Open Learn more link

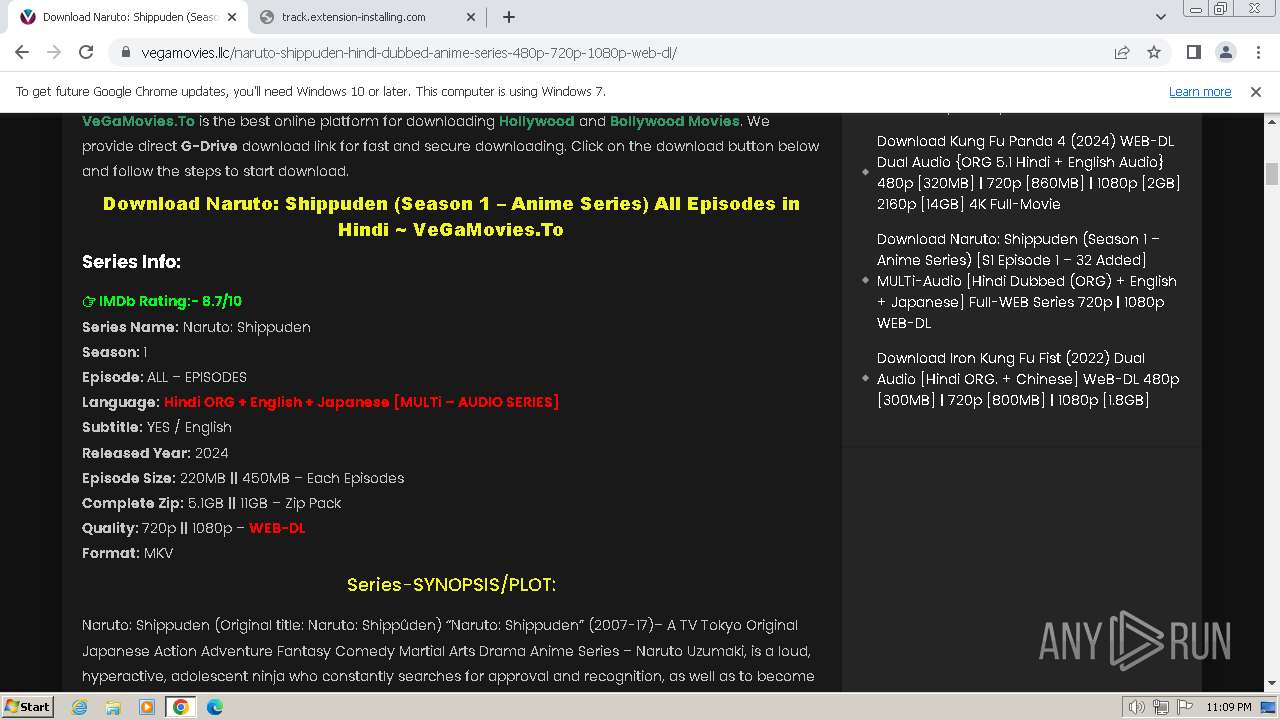[x=1200, y=91]
